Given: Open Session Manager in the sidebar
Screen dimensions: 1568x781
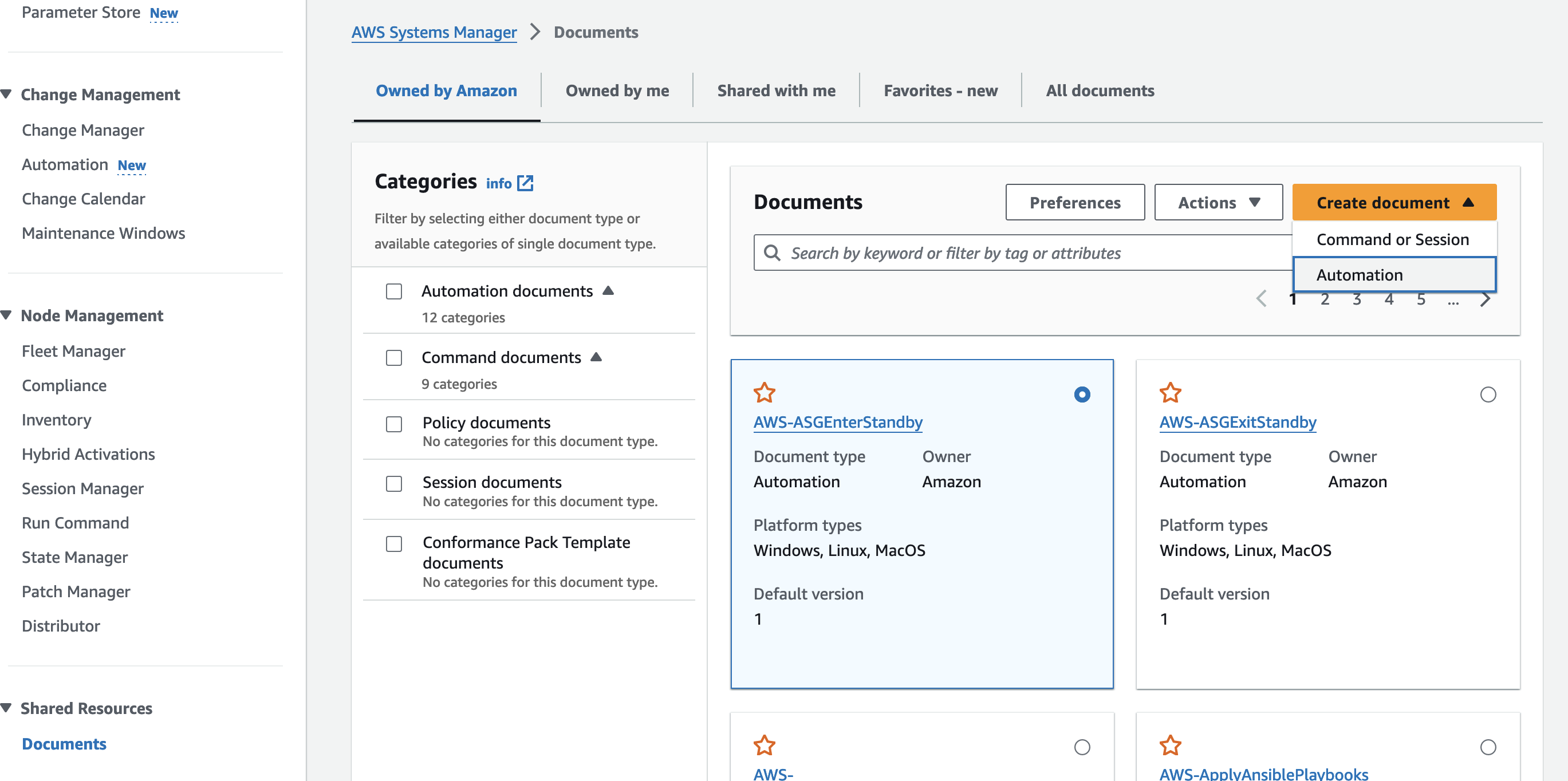Looking at the screenshot, I should point(83,489).
